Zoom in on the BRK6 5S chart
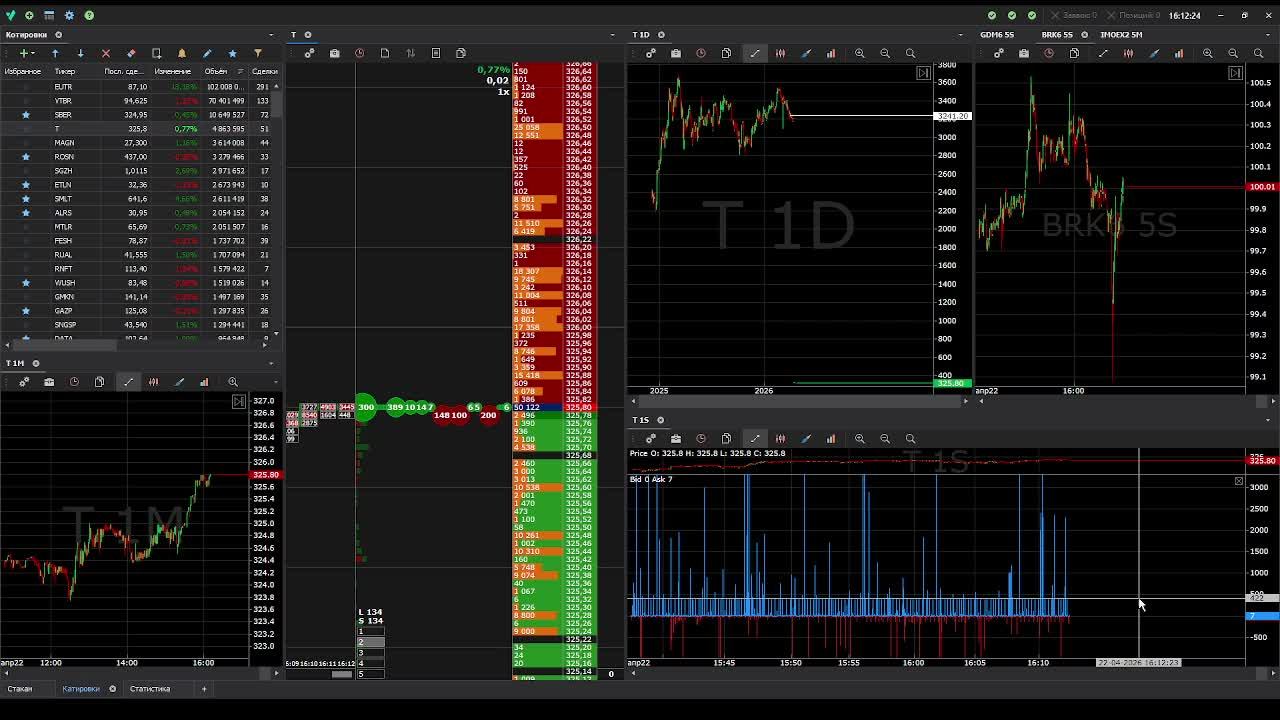Screen dimensions: 1280x720 pos(1208,53)
